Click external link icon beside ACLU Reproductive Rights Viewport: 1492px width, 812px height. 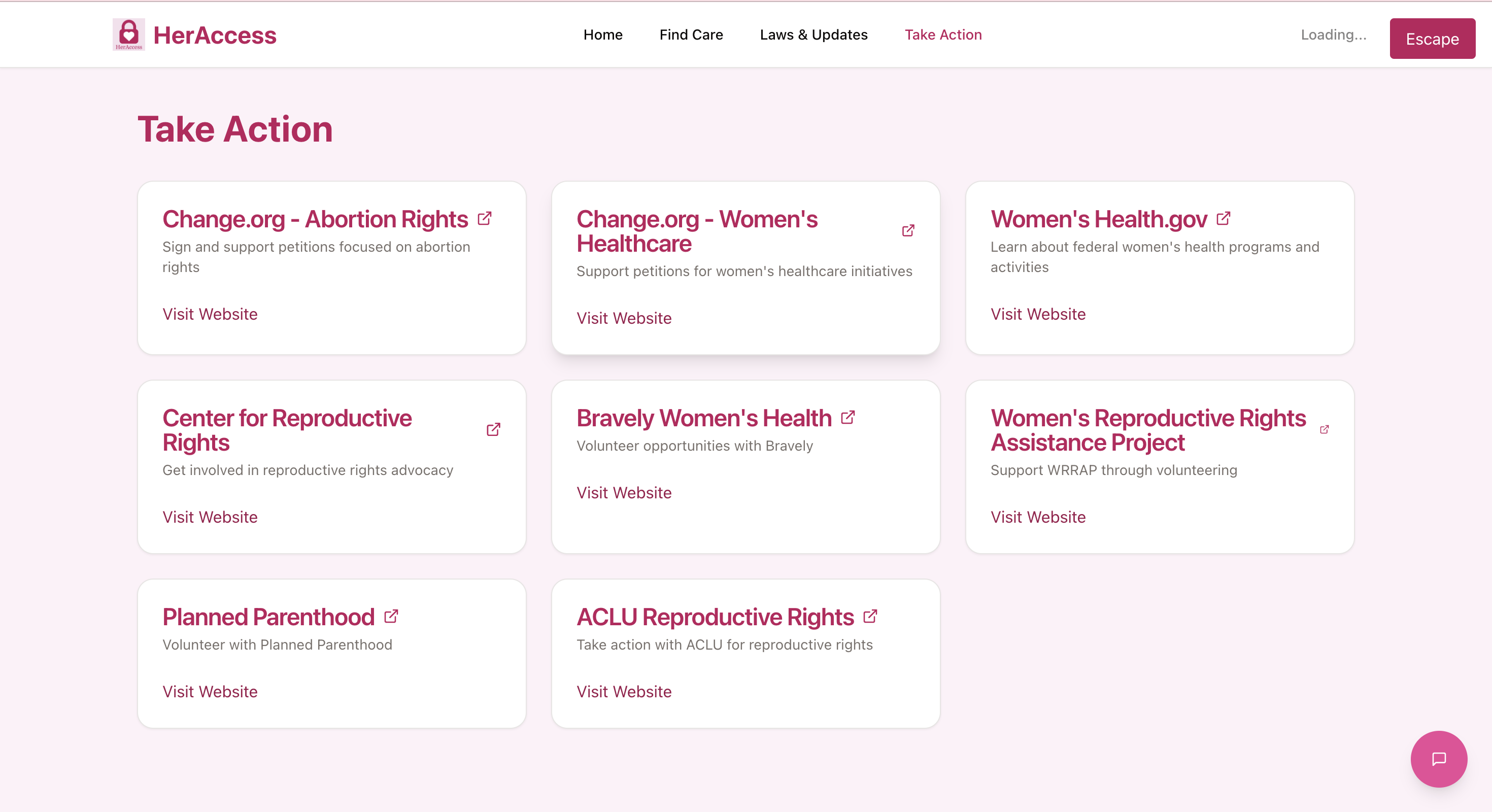point(870,617)
